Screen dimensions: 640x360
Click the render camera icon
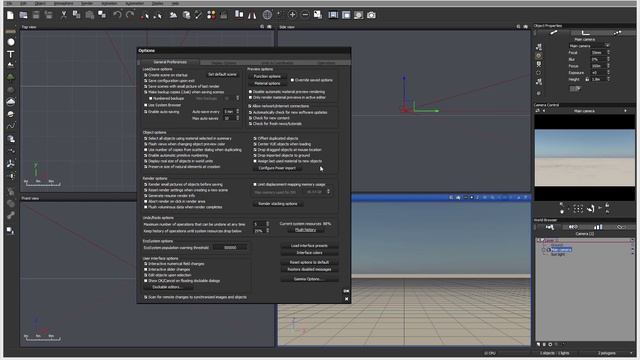tap(371, 15)
